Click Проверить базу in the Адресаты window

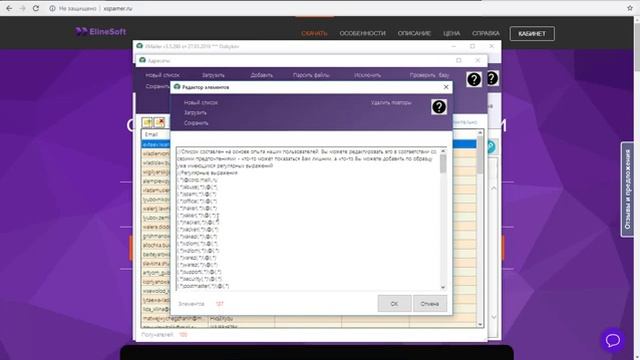[429, 75]
